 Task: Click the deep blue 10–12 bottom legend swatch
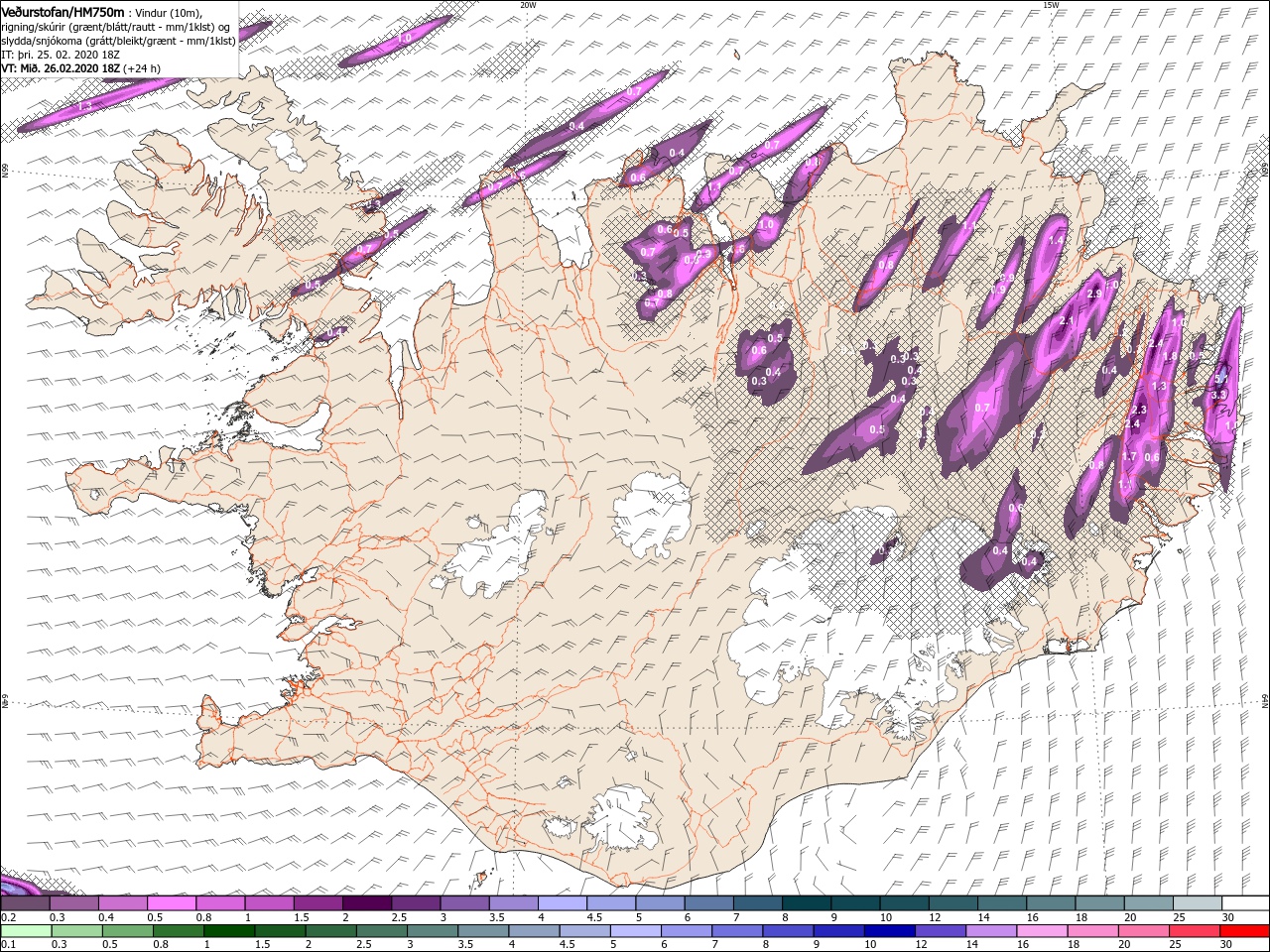[888, 931]
